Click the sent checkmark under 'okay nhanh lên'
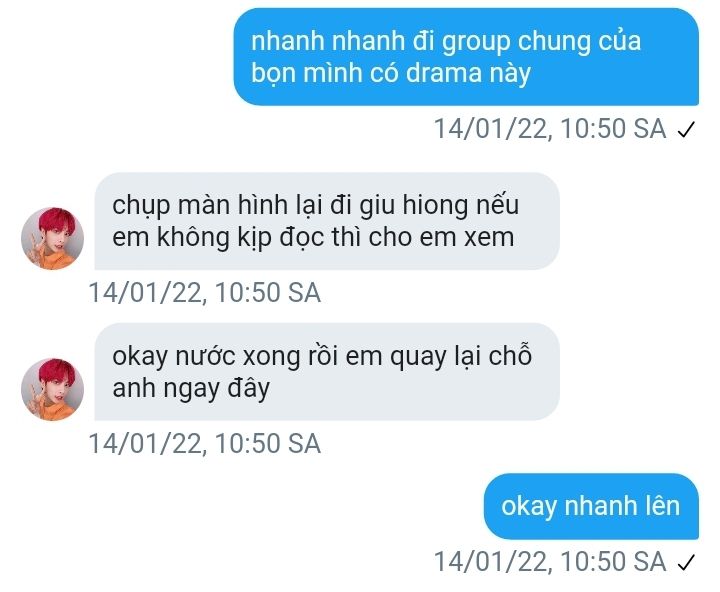This screenshot has width=720, height=592. [x=686, y=562]
